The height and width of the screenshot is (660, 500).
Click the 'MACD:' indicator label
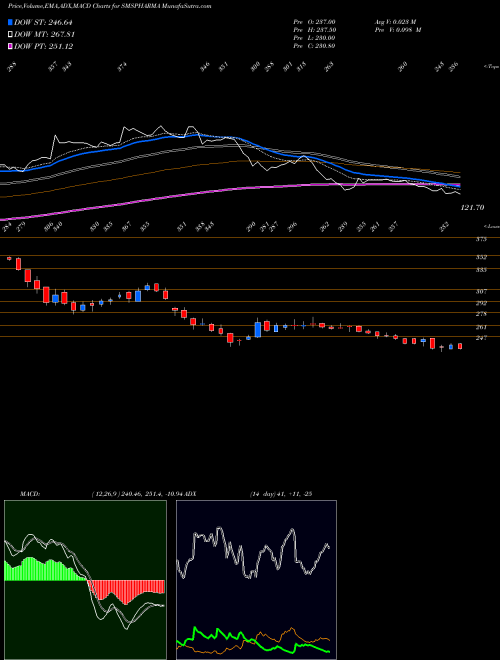[x=30, y=494]
